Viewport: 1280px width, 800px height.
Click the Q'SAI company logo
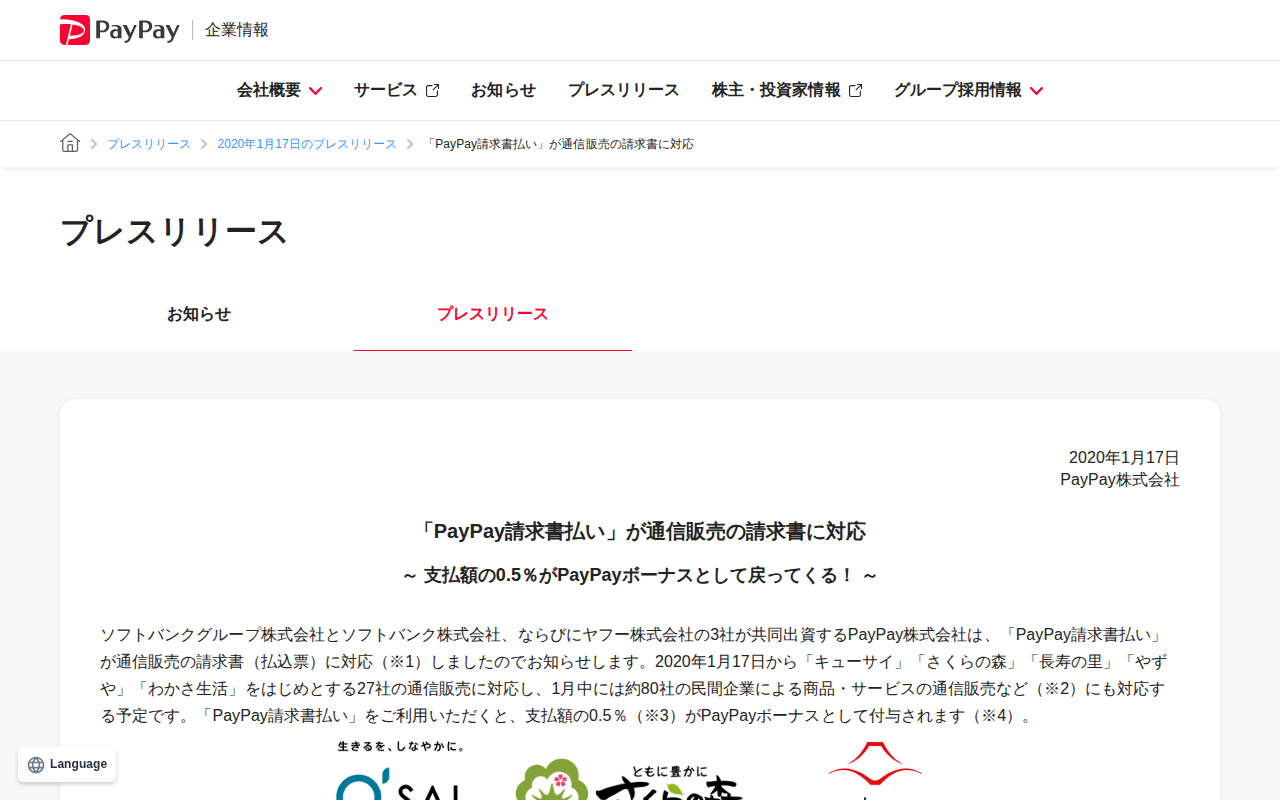pyautogui.click(x=400, y=770)
